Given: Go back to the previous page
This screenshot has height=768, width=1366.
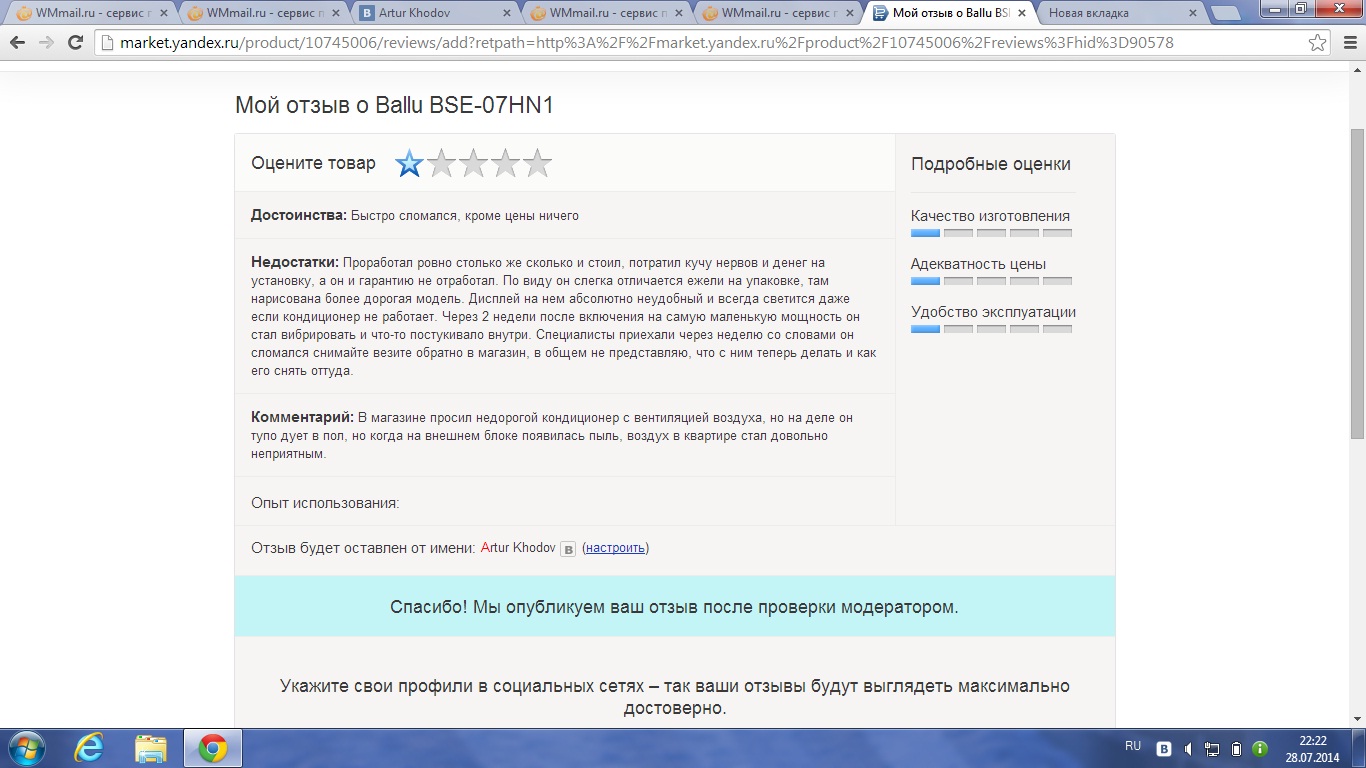Looking at the screenshot, I should [x=17, y=43].
